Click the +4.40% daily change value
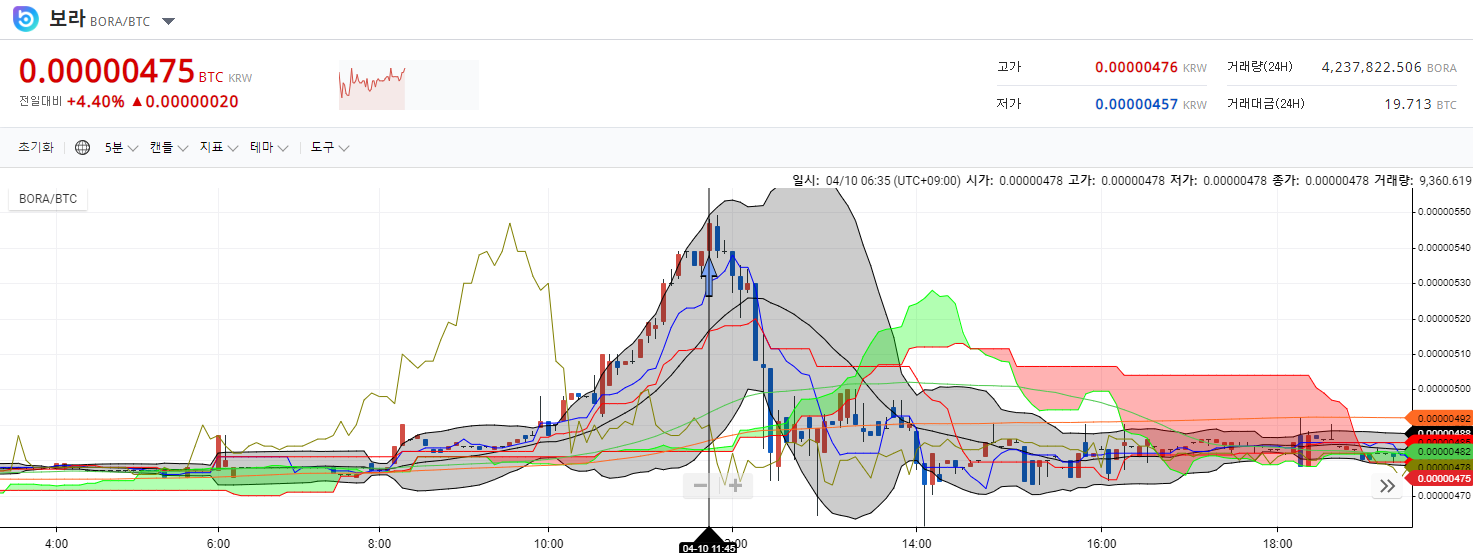The image size is (1473, 553). coord(96,102)
